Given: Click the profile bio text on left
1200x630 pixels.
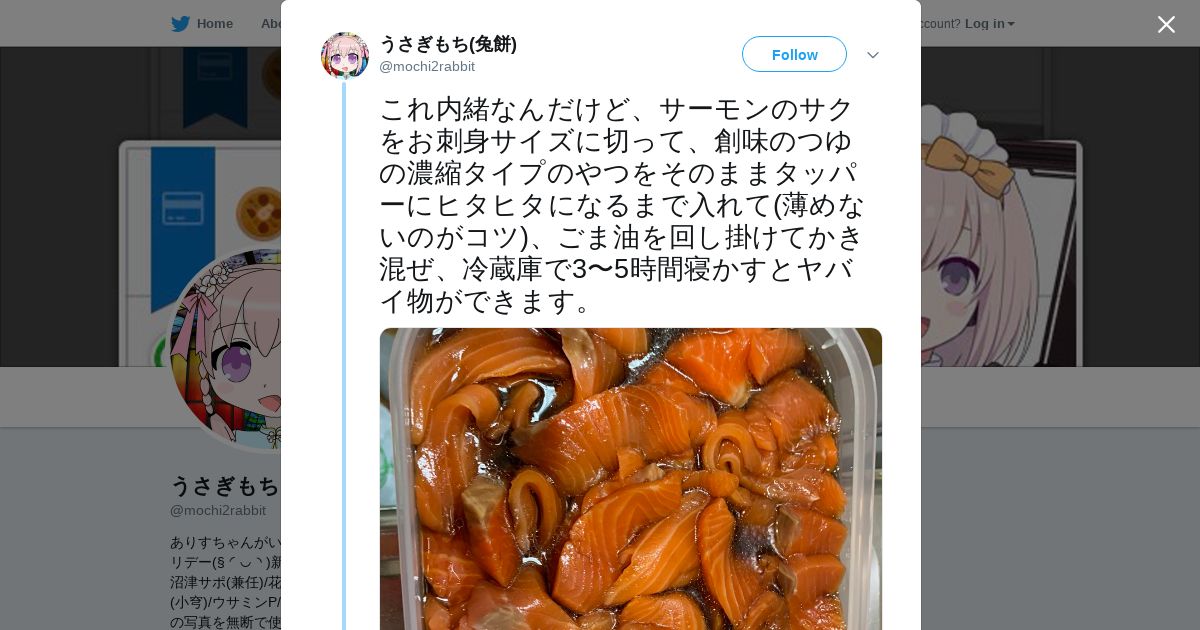Looking at the screenshot, I should [226, 582].
